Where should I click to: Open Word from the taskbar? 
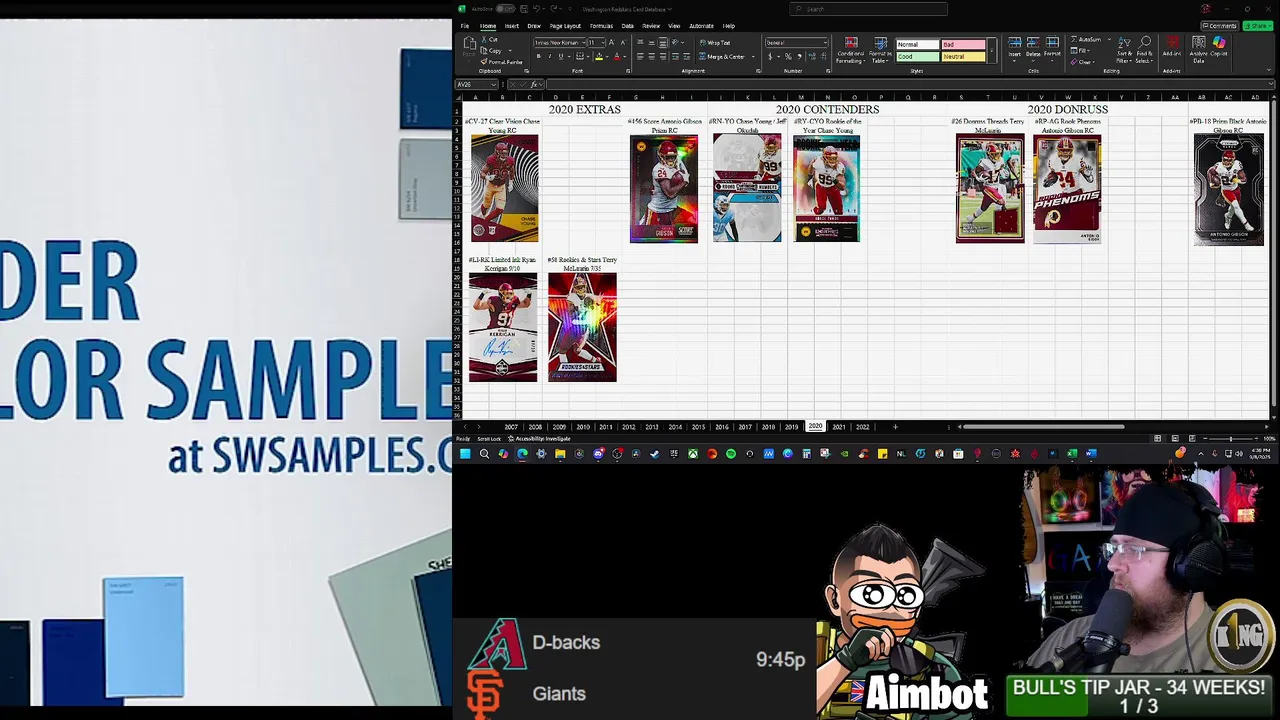[1091, 454]
